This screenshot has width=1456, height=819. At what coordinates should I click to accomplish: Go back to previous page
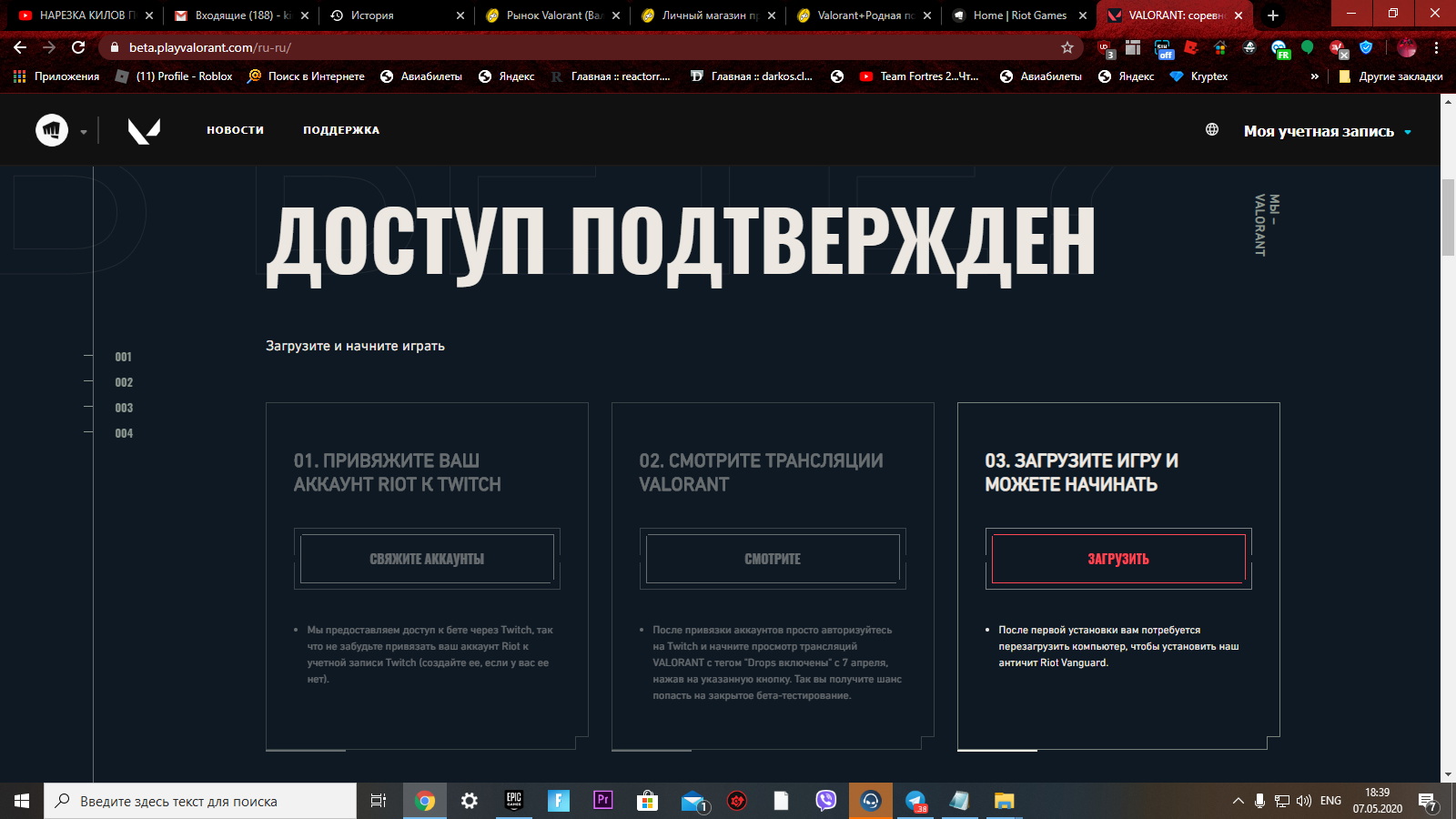click(x=20, y=47)
